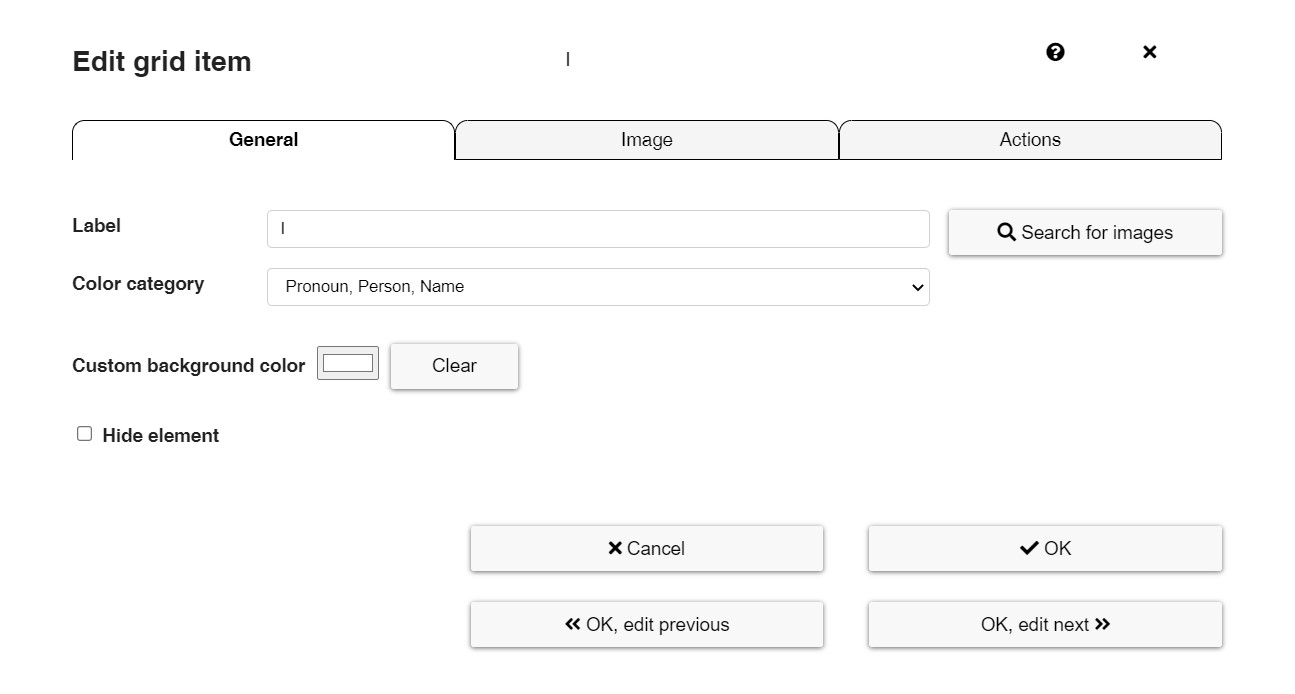Click the double-right chevron on OK, edit next
1295x694 pixels.
(1103, 623)
